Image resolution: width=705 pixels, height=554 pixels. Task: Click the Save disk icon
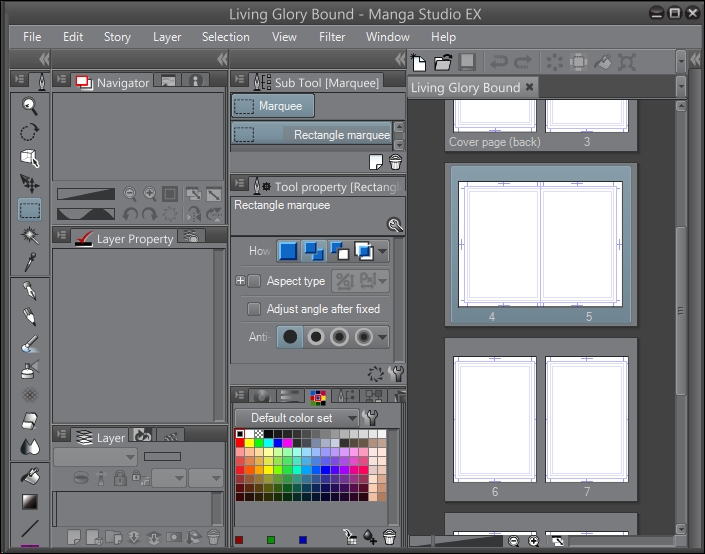(467, 62)
